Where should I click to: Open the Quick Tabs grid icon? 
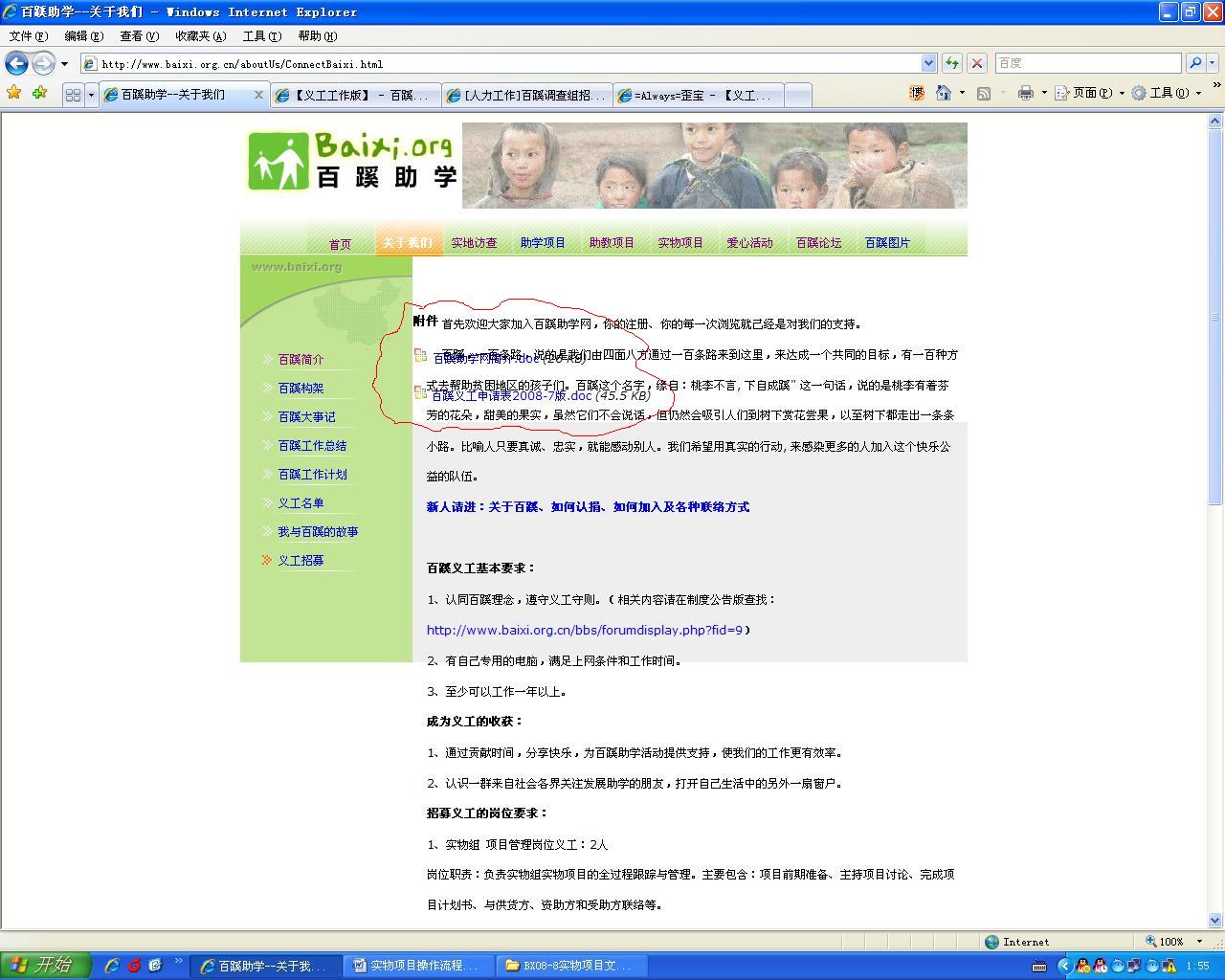[73, 95]
